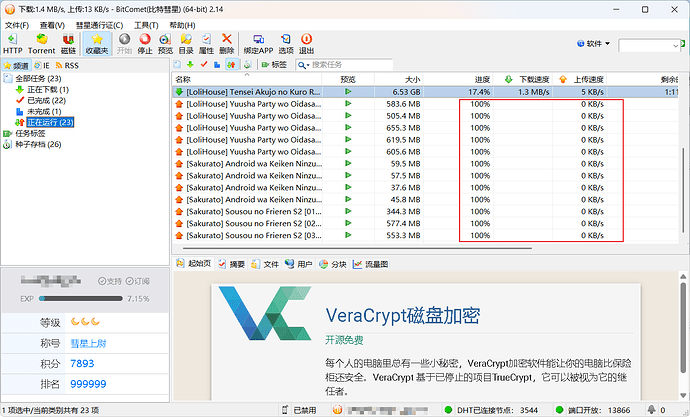Click the EXP progress bar
The image size is (690, 417).
point(80,298)
